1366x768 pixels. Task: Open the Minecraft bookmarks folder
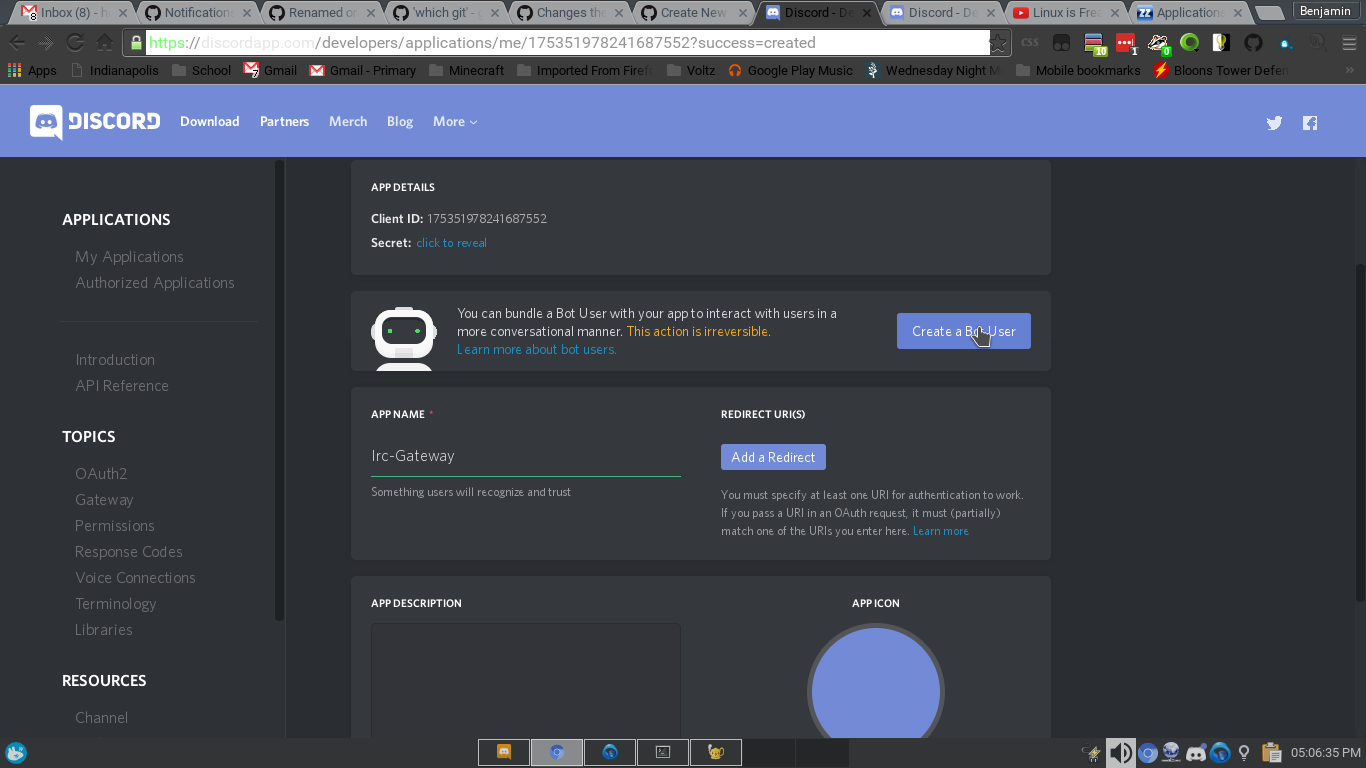[467, 70]
